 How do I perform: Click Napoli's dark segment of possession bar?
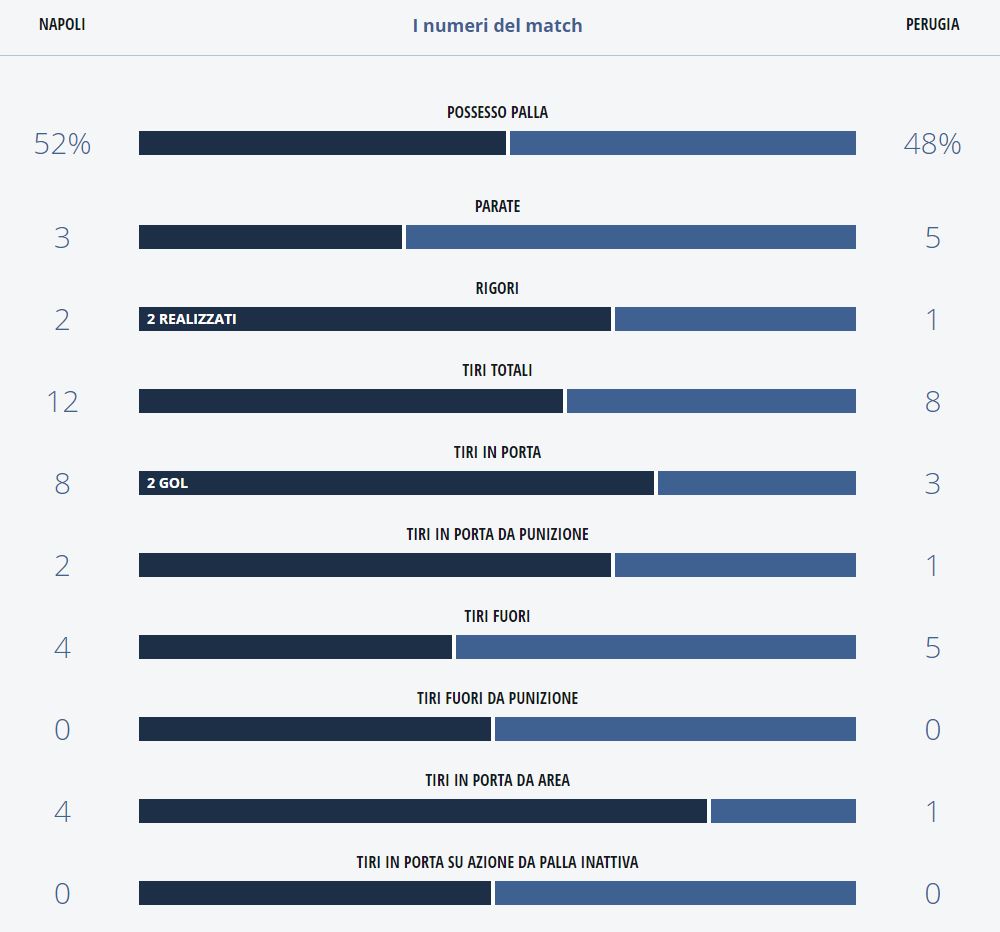pyautogui.click(x=322, y=143)
